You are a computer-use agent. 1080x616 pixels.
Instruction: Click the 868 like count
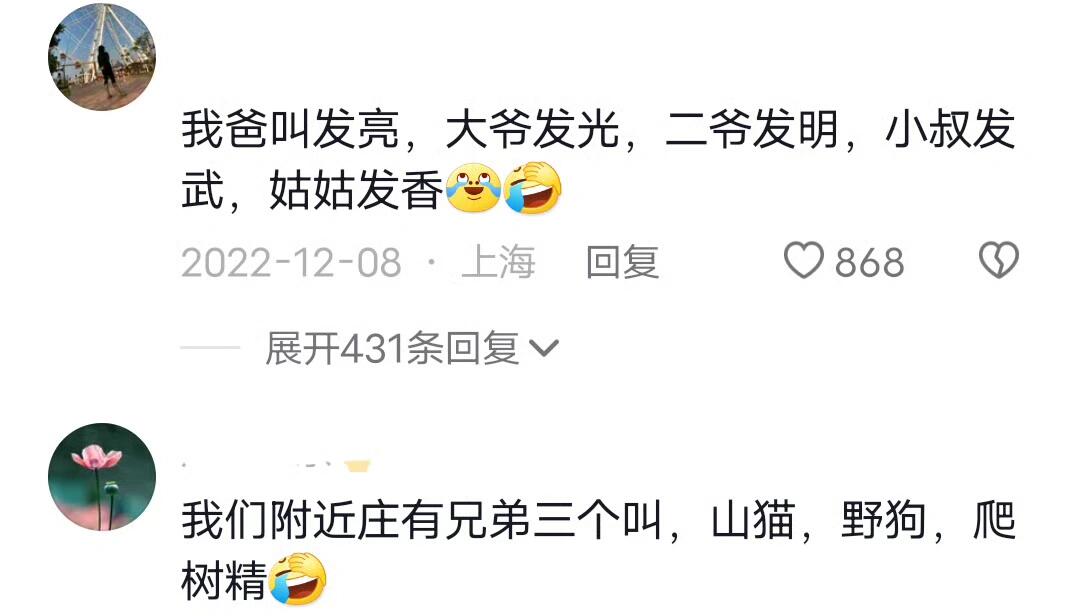[869, 263]
